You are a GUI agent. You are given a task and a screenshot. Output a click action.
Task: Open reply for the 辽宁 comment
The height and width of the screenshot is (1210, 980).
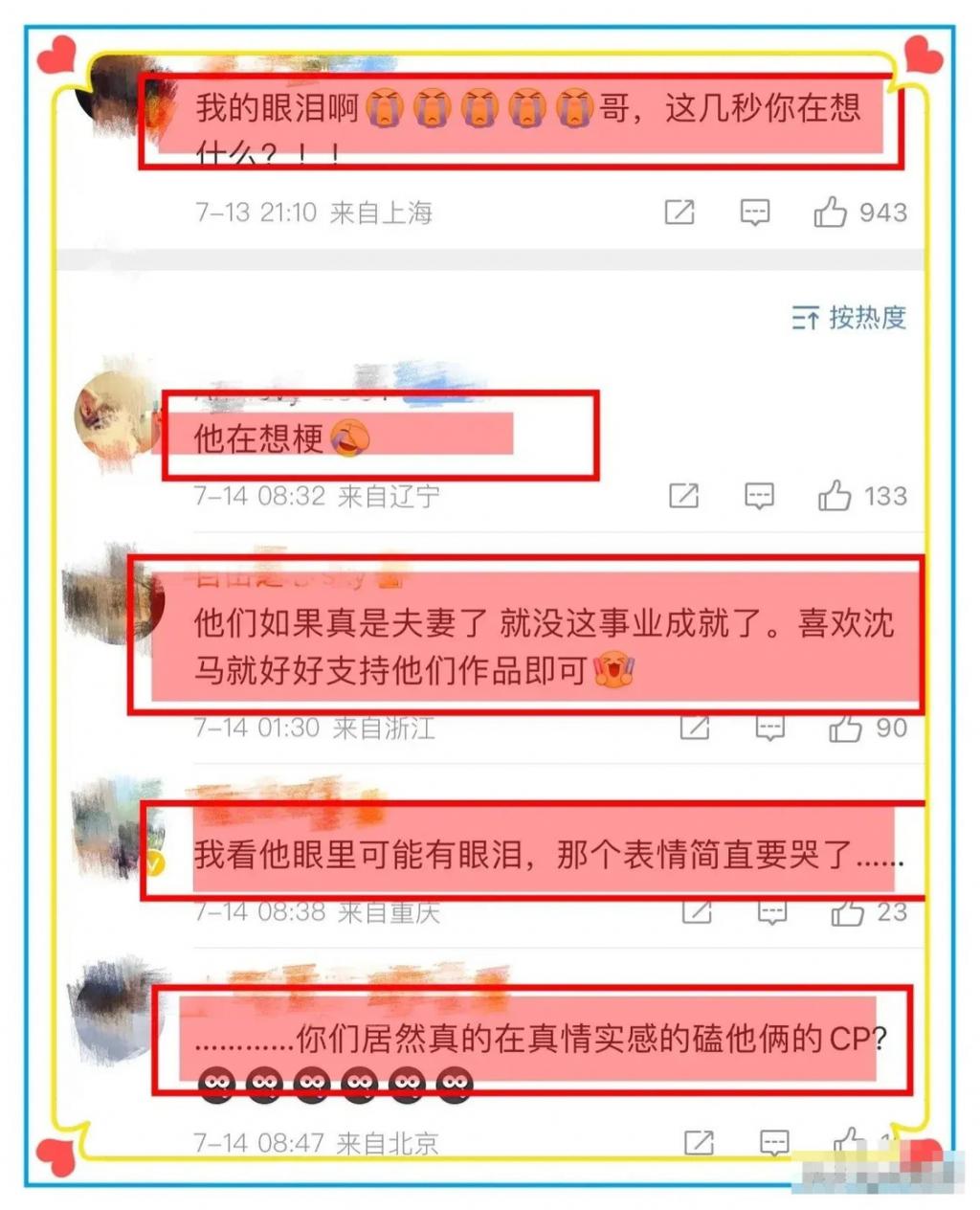click(x=759, y=496)
